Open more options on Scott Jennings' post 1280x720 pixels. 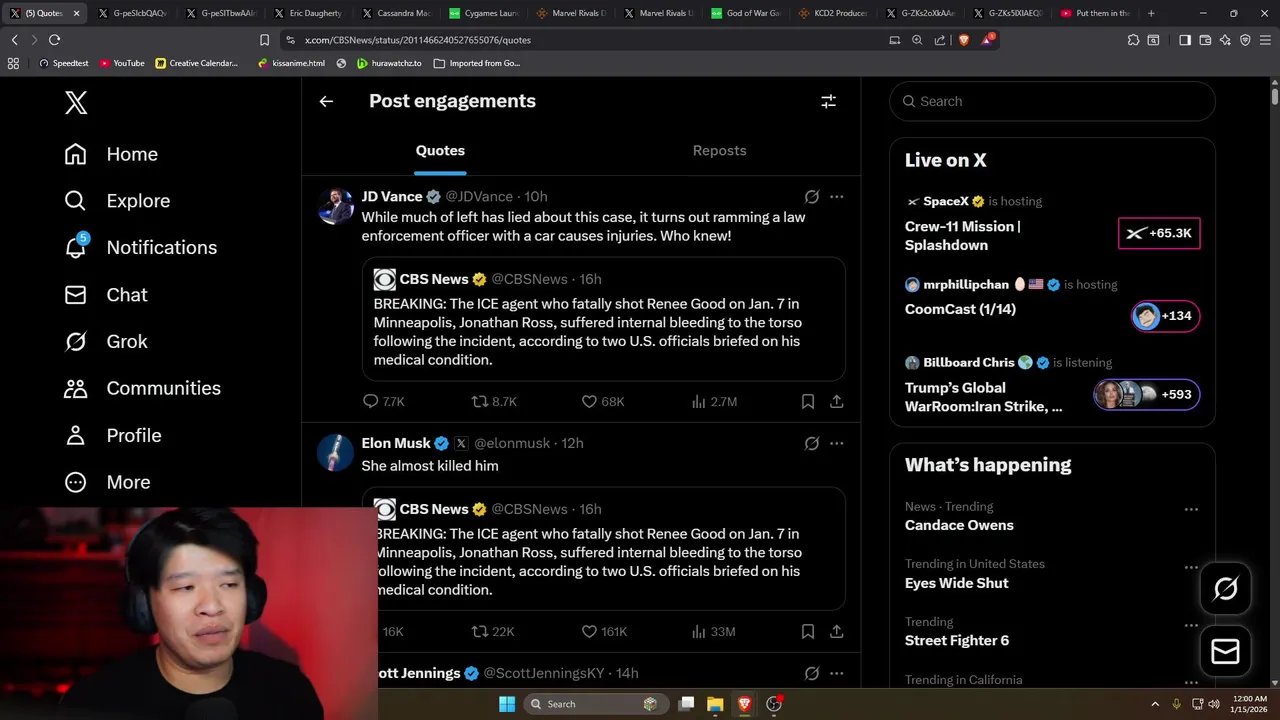click(x=836, y=673)
